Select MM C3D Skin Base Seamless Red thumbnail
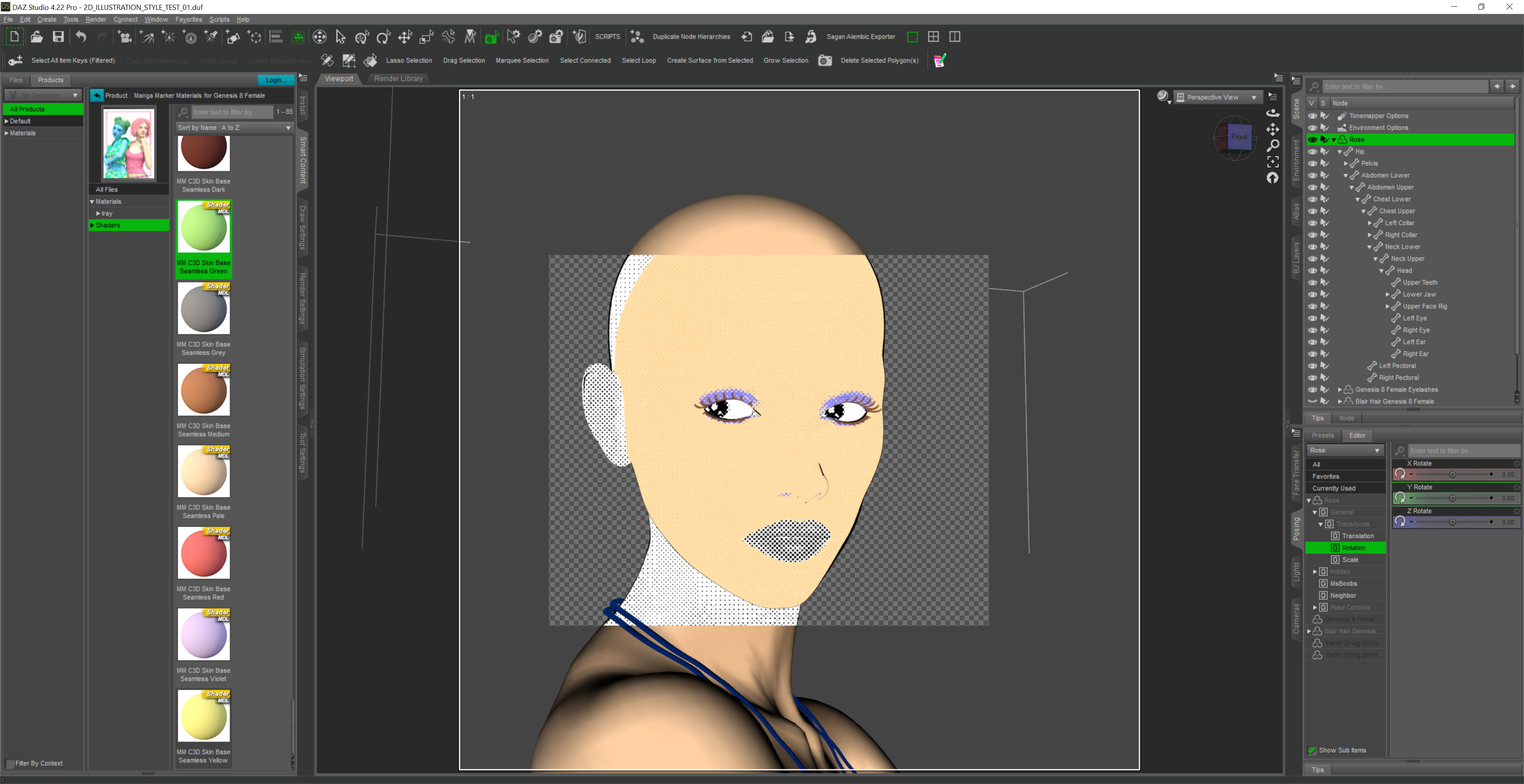 tap(204, 553)
